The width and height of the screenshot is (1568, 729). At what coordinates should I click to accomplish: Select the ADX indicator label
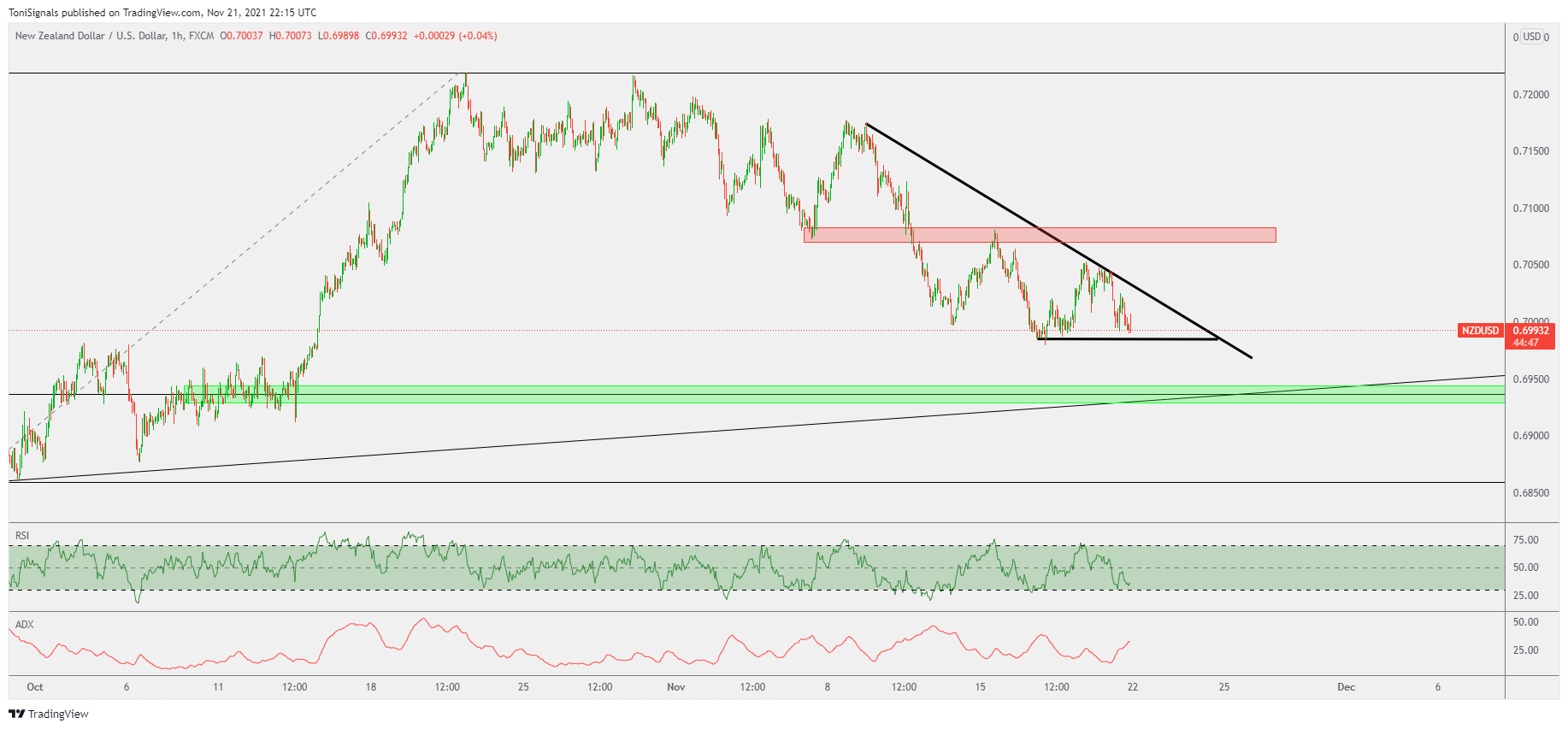(25, 625)
